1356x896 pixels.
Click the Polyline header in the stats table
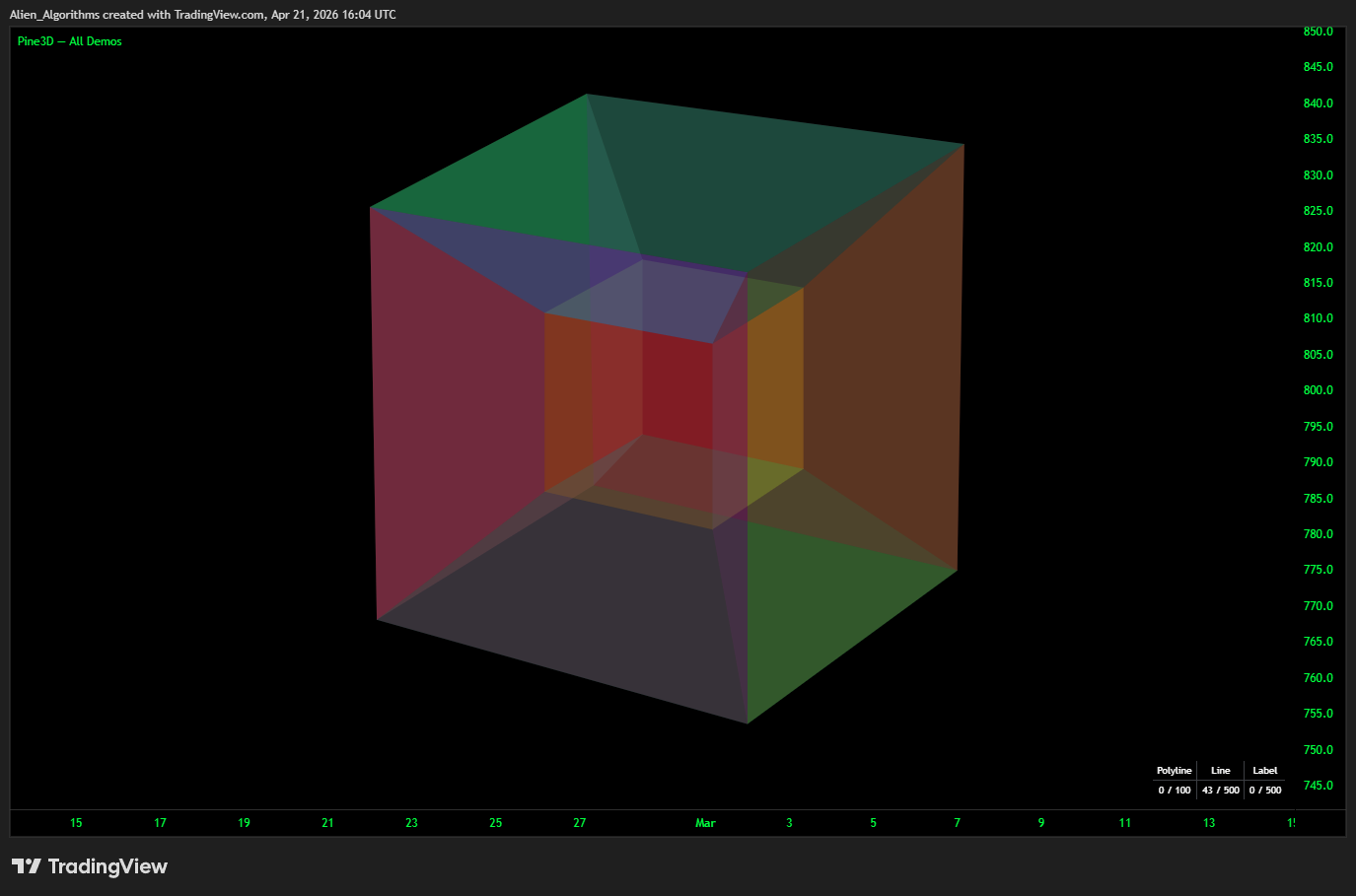click(x=1174, y=771)
